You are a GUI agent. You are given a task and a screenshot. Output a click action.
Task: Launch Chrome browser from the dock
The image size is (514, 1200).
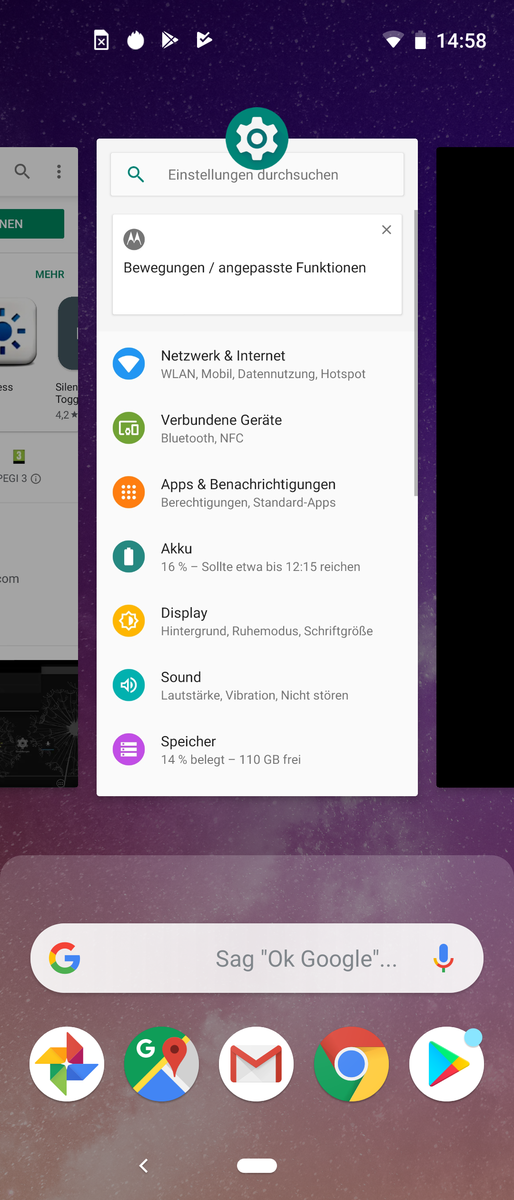tap(351, 1064)
